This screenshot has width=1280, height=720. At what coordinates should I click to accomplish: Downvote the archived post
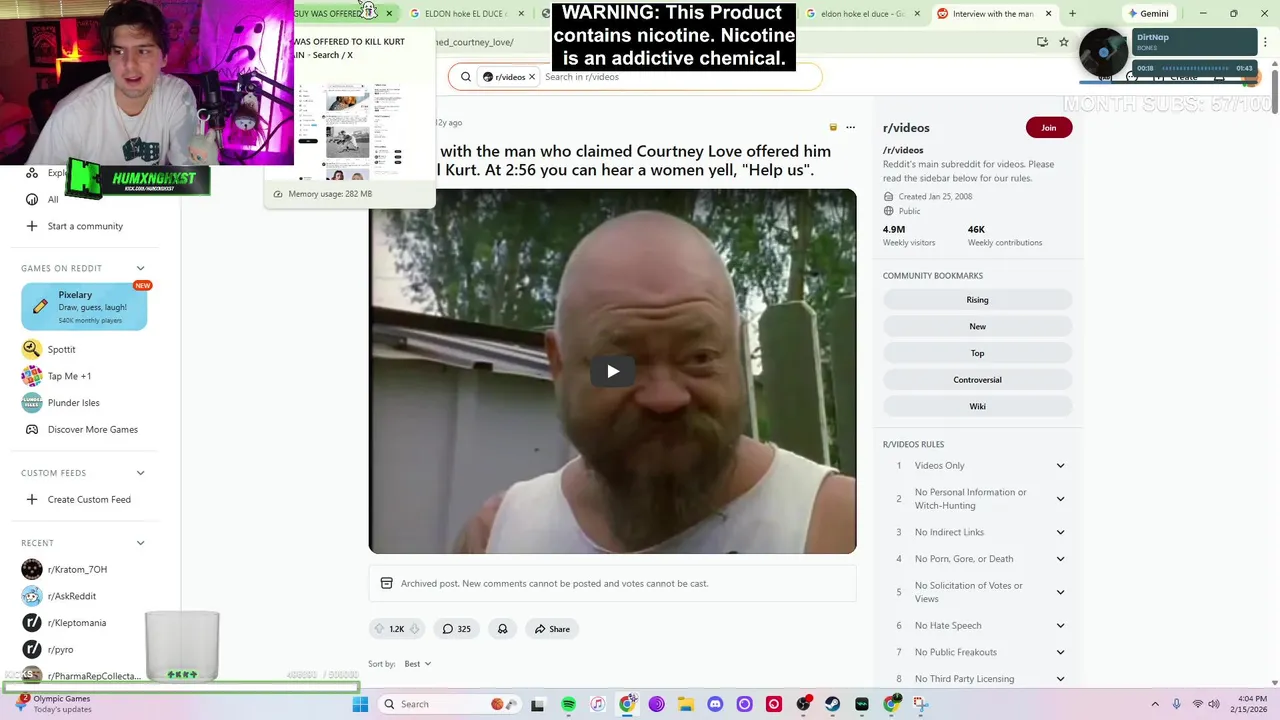(x=415, y=629)
